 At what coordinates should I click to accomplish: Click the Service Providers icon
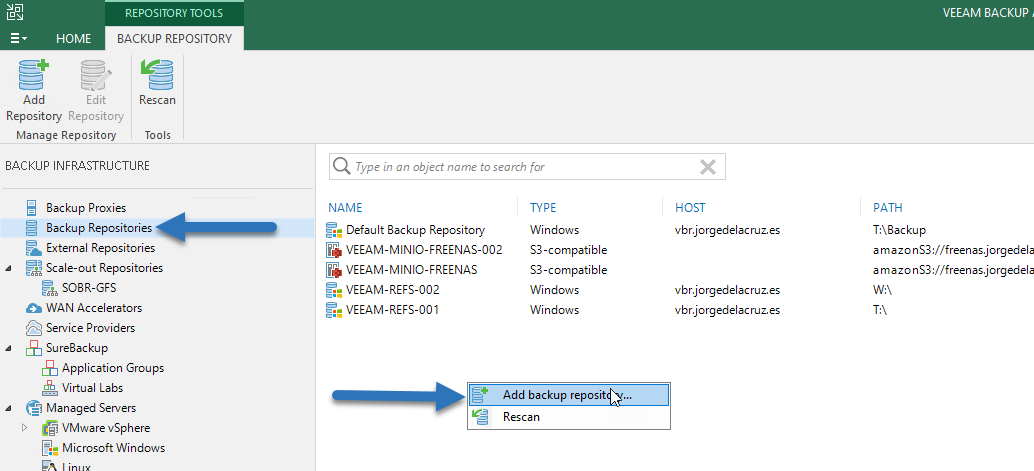click(33, 328)
